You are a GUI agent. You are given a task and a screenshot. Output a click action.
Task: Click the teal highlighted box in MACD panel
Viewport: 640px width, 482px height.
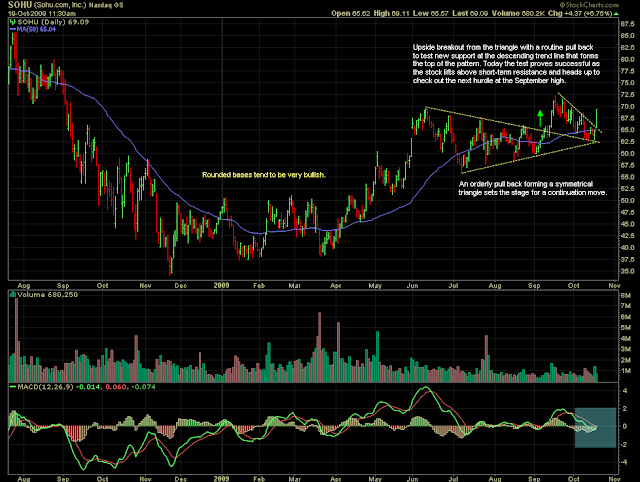click(595, 427)
